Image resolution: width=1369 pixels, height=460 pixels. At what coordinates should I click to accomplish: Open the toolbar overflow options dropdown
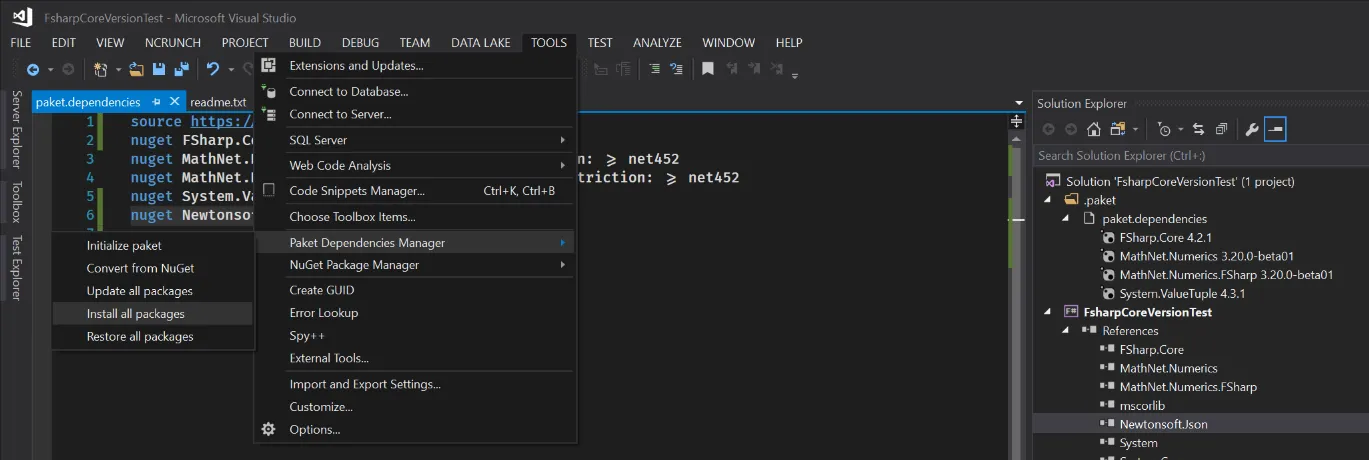pyautogui.click(x=795, y=75)
